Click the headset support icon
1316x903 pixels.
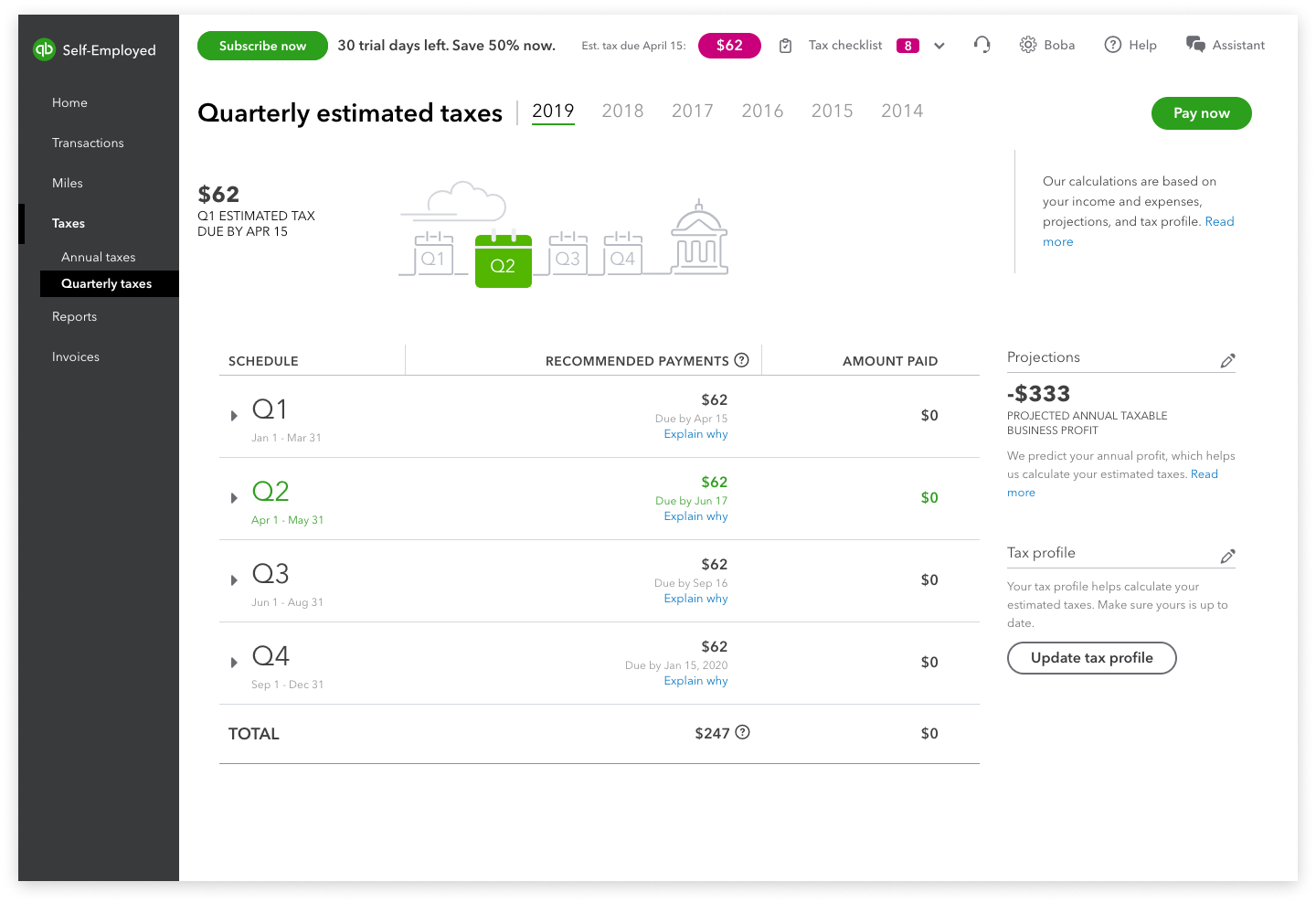[982, 45]
